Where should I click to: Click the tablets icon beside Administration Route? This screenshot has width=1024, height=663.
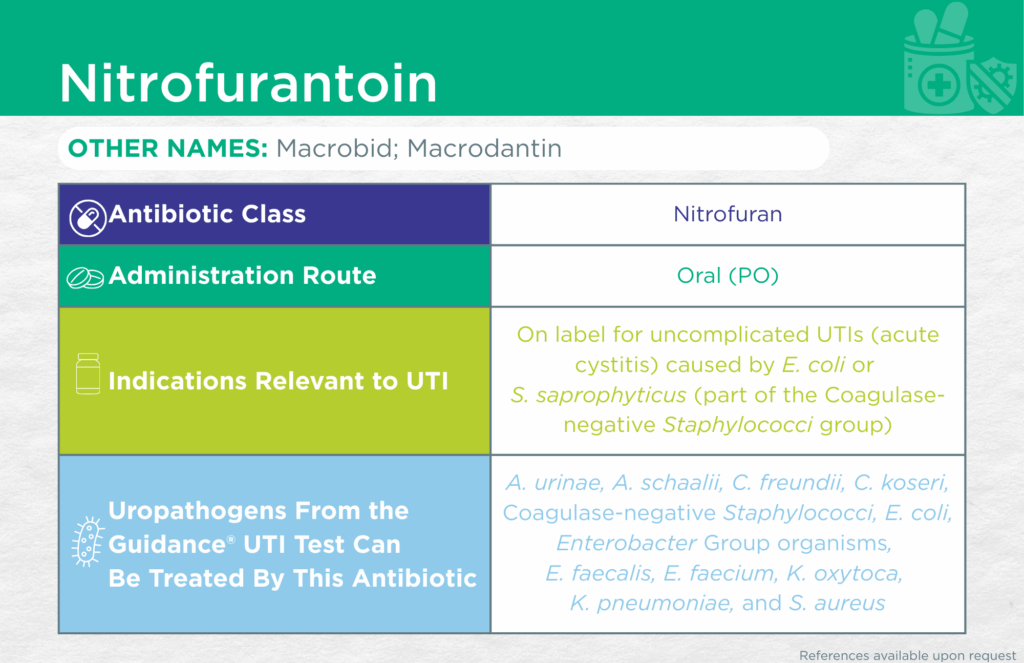pyautogui.click(x=84, y=277)
